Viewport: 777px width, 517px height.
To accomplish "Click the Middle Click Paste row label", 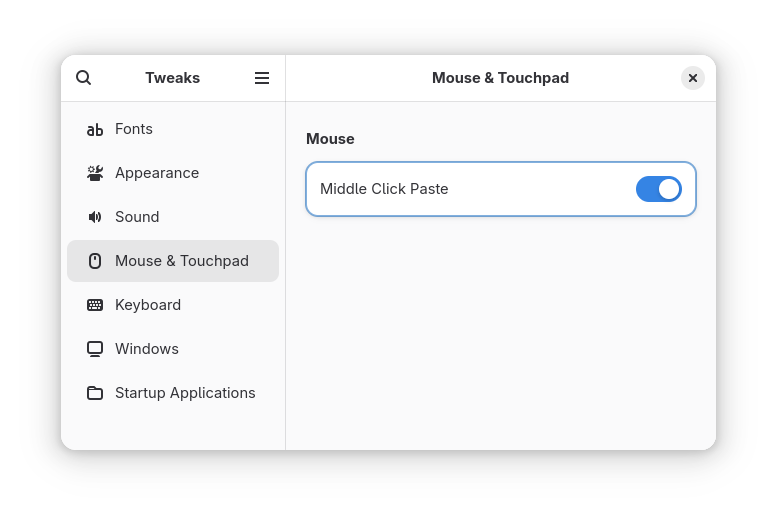I will coord(384,189).
